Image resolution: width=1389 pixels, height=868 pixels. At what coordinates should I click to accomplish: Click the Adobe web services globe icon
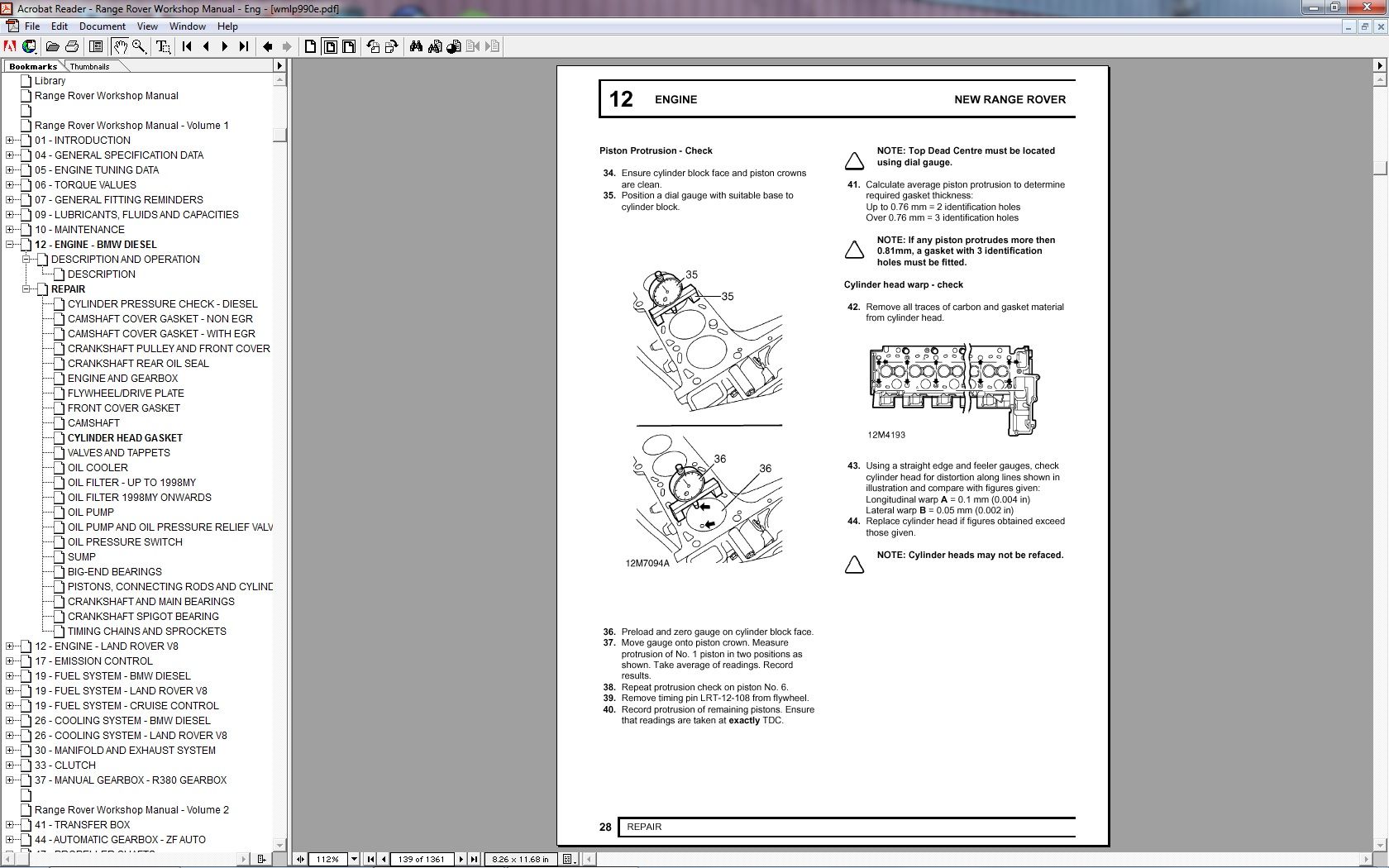(30, 46)
